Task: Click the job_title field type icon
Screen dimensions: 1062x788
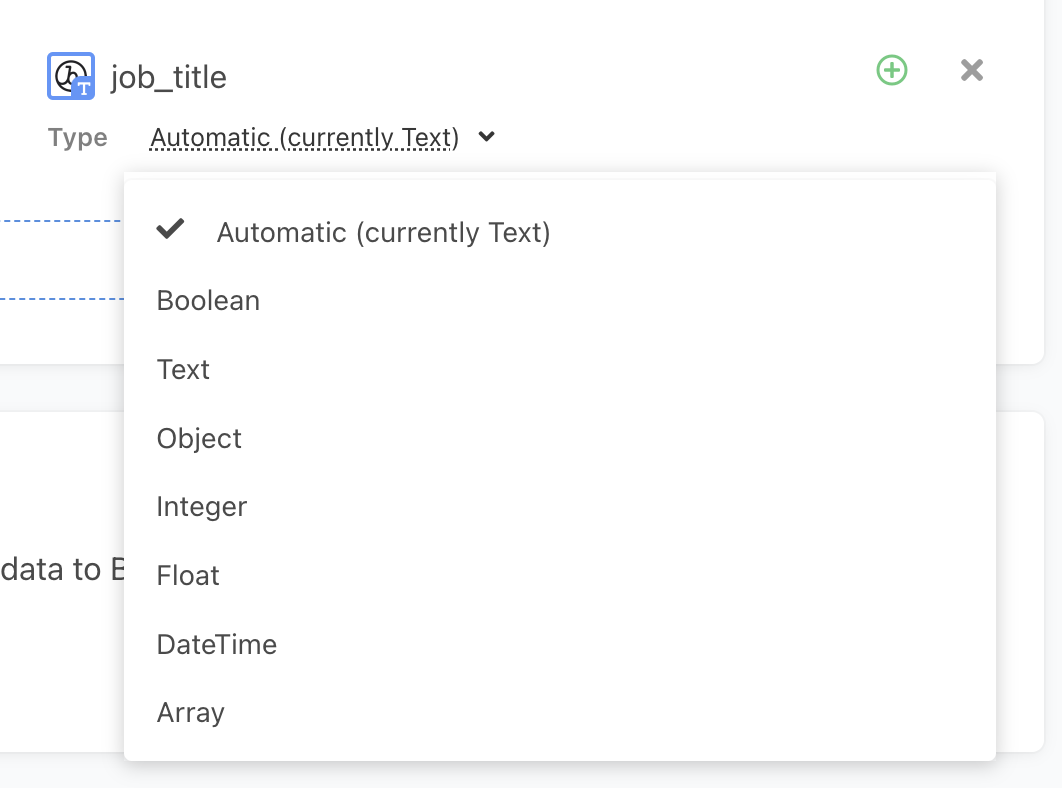Action: click(70, 75)
